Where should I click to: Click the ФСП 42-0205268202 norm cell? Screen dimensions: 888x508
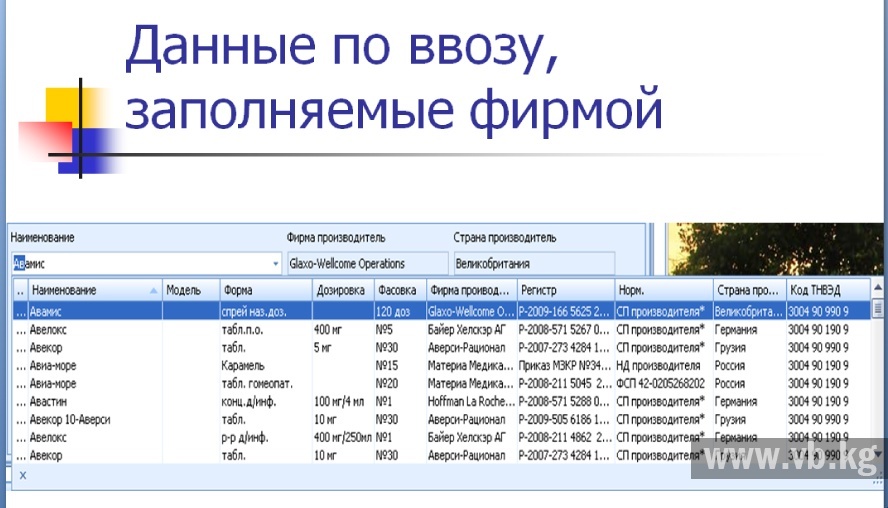(x=664, y=384)
